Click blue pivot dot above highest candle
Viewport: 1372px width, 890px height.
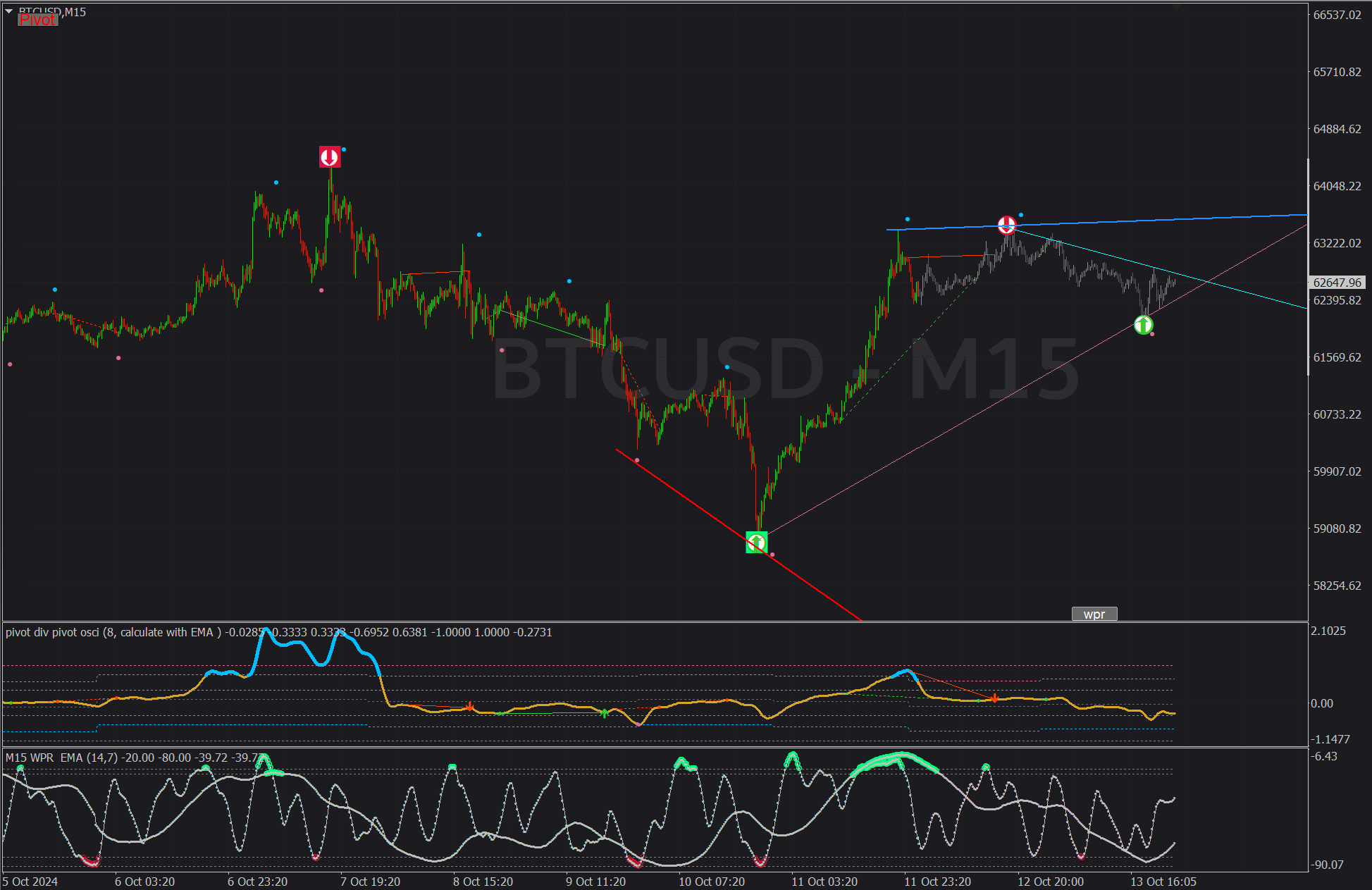point(343,149)
